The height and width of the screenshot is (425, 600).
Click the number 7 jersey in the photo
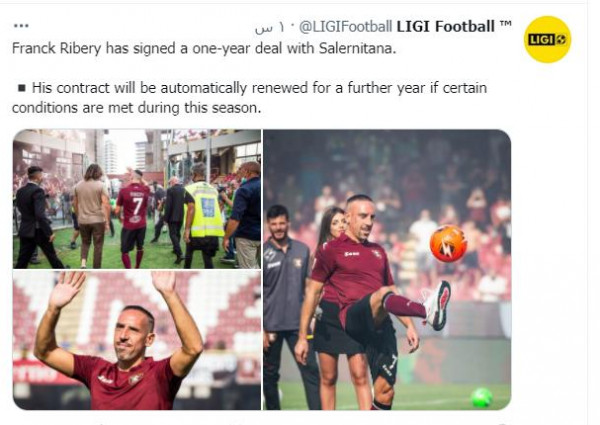tap(133, 207)
